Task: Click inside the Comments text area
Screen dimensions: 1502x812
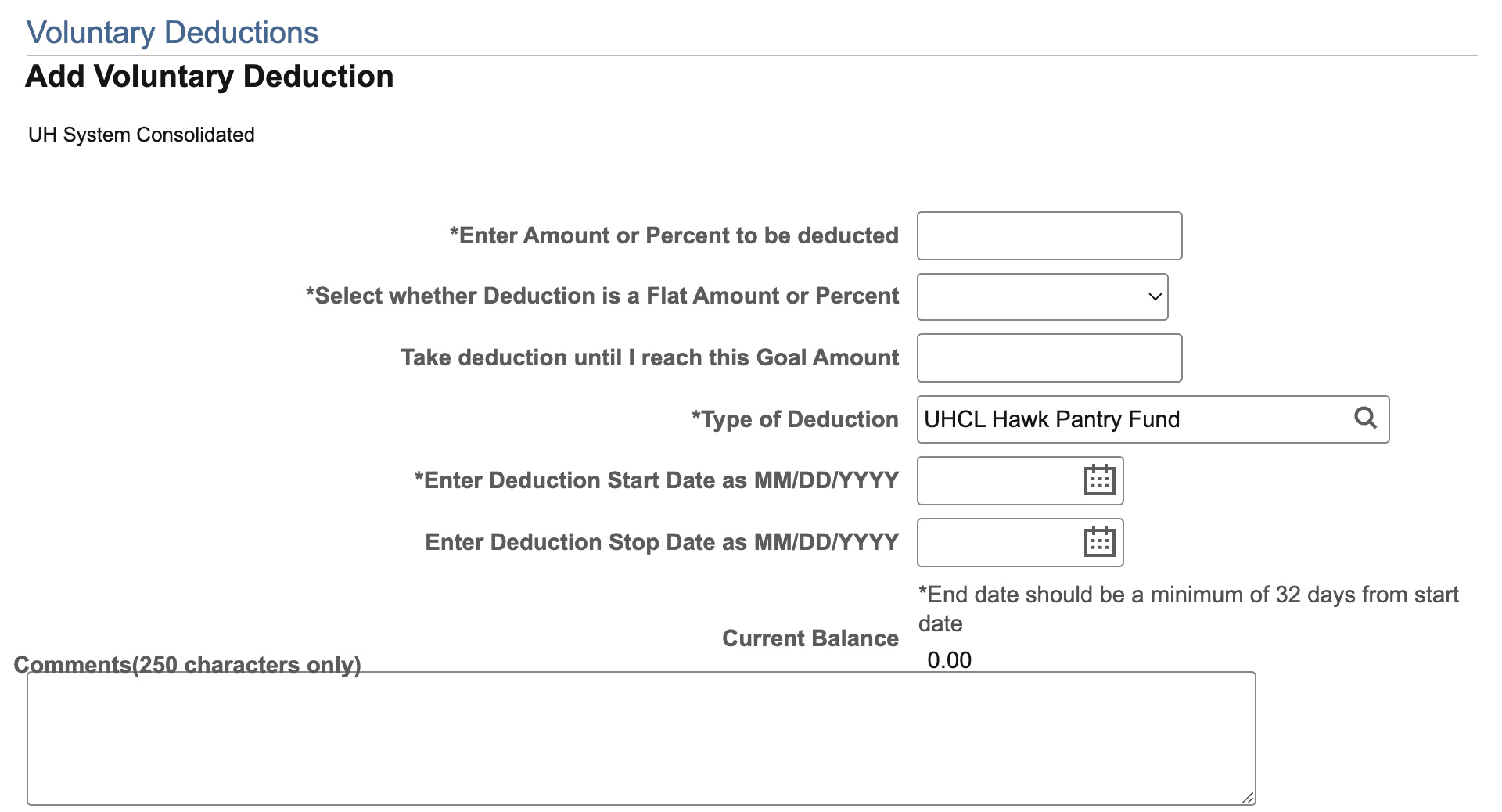Action: click(x=641, y=738)
